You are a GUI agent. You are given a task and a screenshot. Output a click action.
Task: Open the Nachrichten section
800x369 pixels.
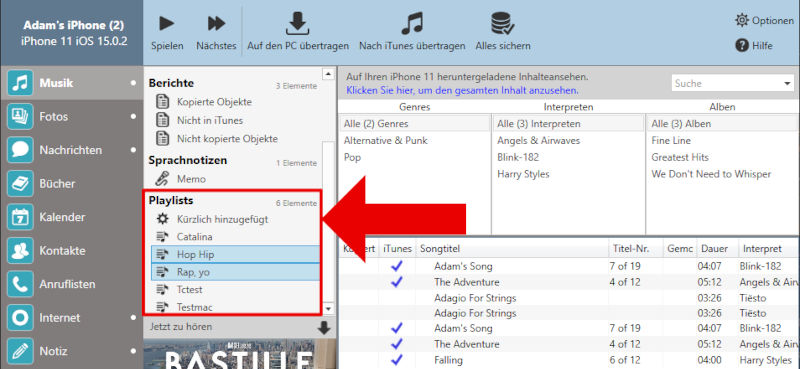(x=71, y=150)
